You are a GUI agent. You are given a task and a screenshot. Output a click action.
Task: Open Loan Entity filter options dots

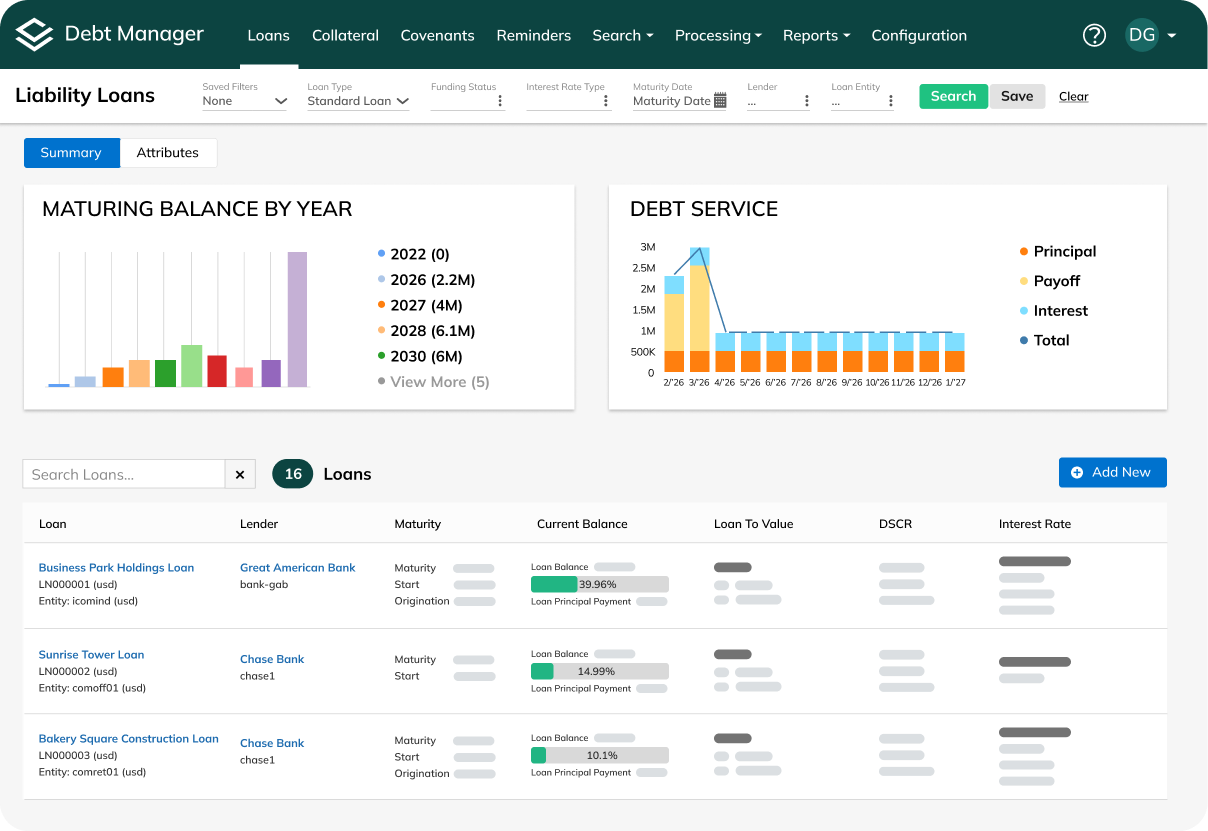coord(890,101)
